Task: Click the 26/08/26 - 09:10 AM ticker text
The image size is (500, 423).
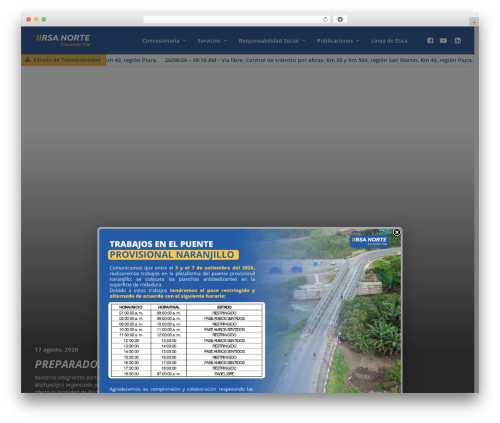Action: click(190, 60)
